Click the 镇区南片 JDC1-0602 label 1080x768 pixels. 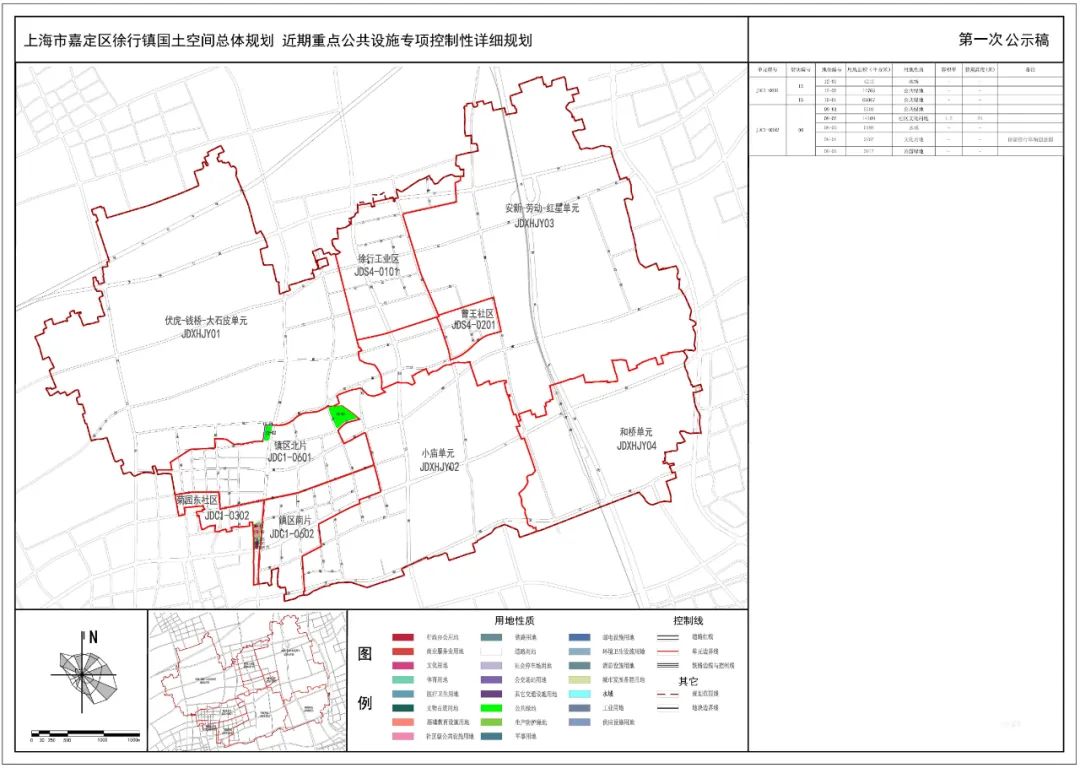click(x=291, y=528)
